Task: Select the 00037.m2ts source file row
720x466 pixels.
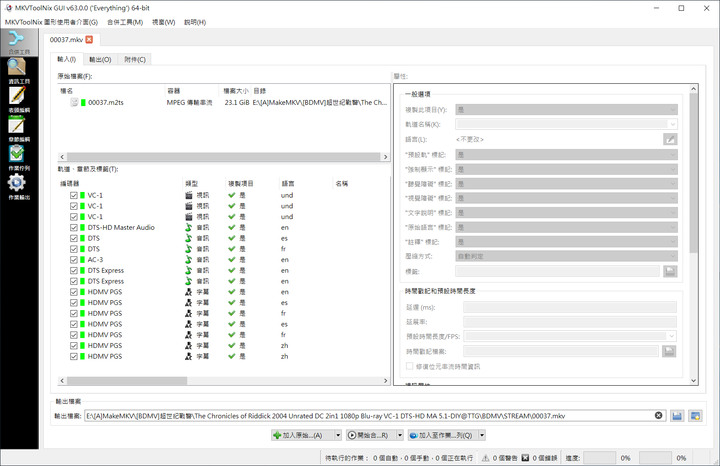Action: coord(224,102)
